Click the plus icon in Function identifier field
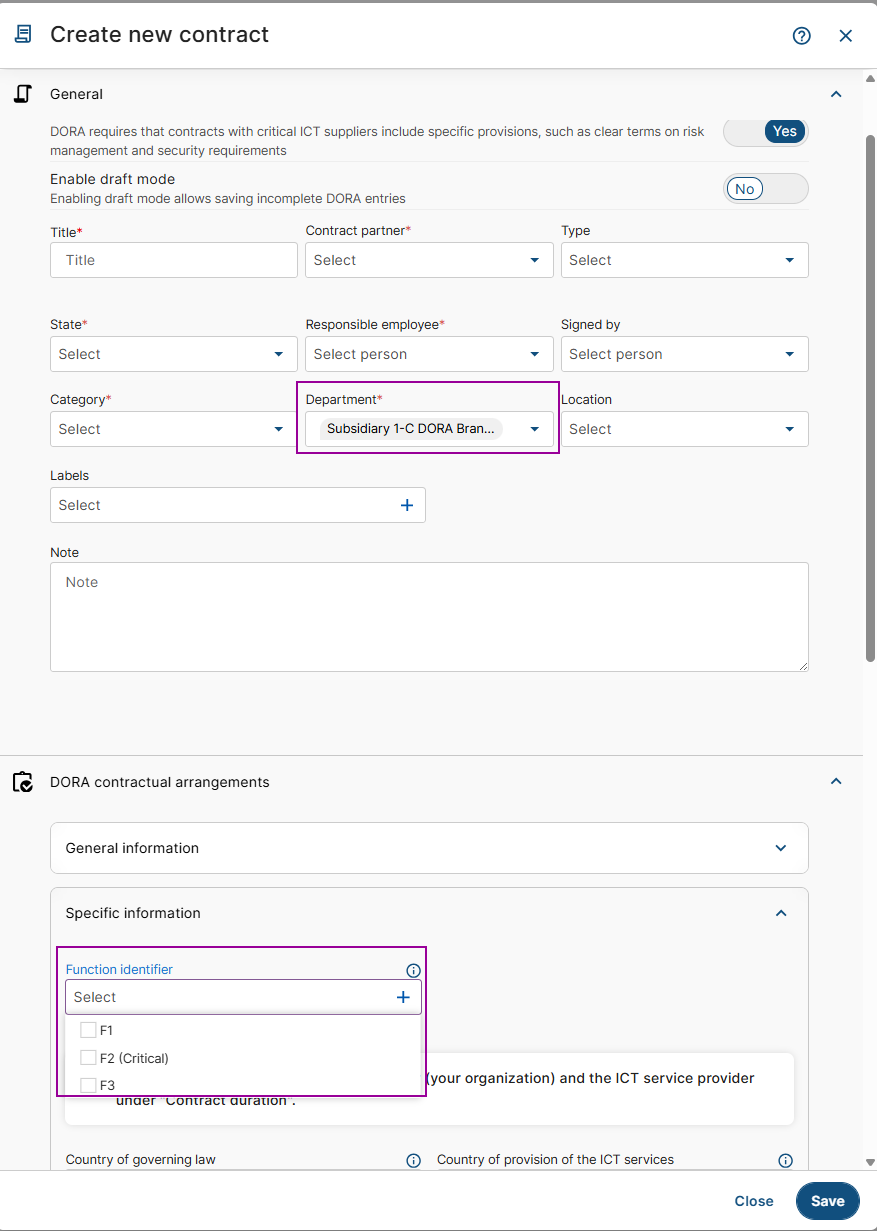Viewport: 877px width, 1231px height. 403,997
